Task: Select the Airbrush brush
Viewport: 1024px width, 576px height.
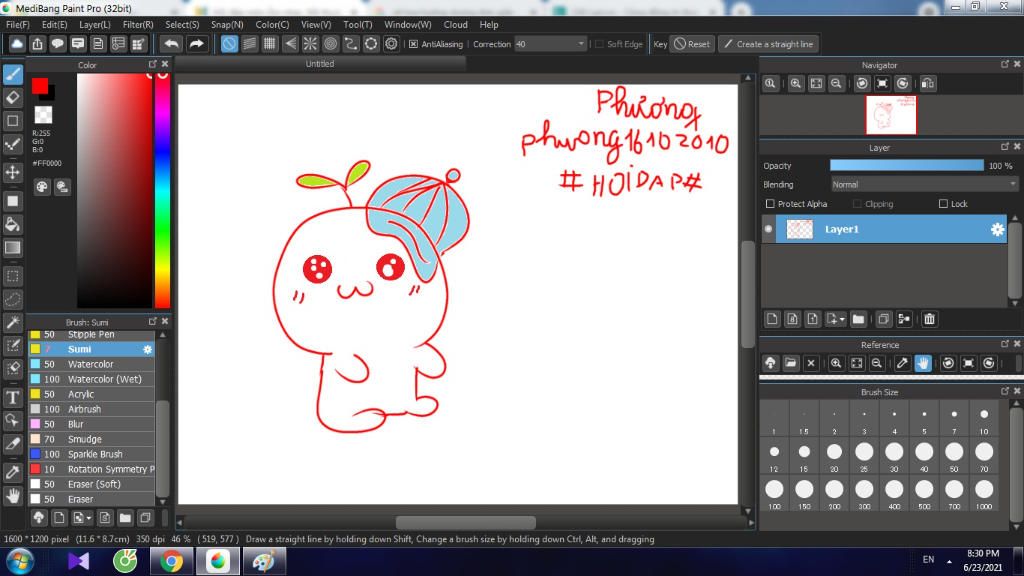Action: (x=92, y=409)
